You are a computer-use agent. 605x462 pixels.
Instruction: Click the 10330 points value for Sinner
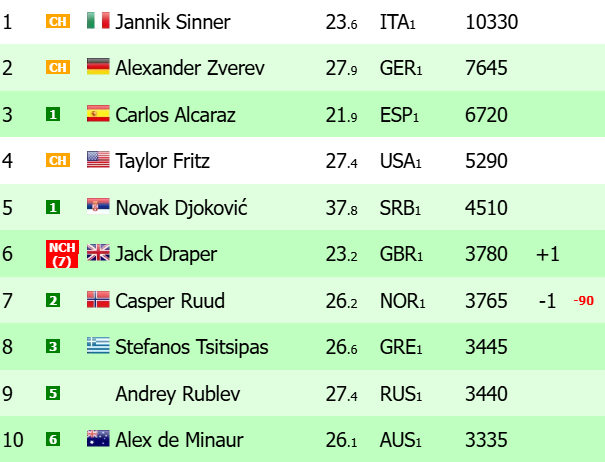click(x=492, y=22)
